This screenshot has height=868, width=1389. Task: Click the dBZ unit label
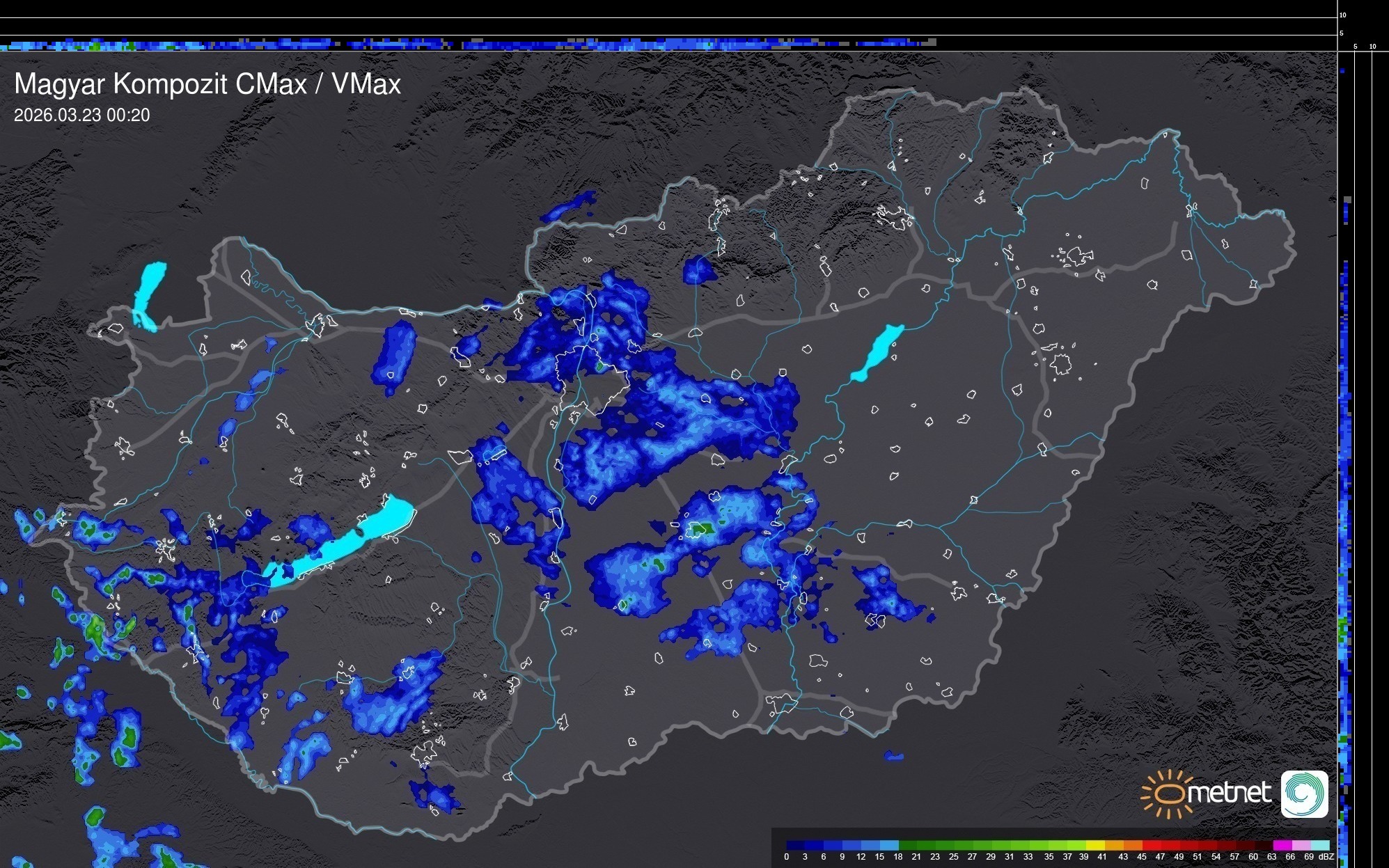click(1326, 857)
